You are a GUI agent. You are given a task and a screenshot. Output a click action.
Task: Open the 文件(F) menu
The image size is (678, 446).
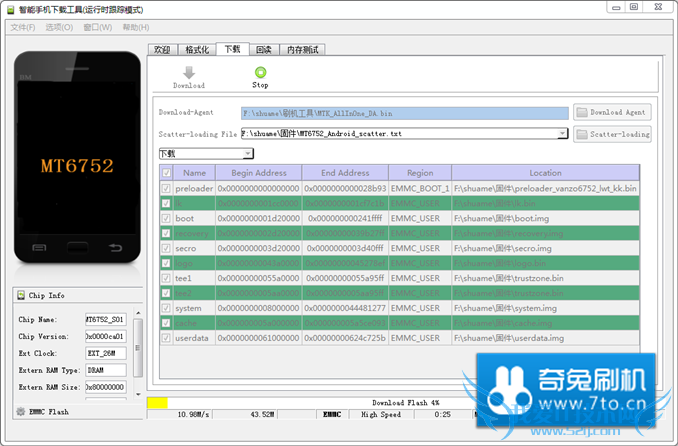22,27
